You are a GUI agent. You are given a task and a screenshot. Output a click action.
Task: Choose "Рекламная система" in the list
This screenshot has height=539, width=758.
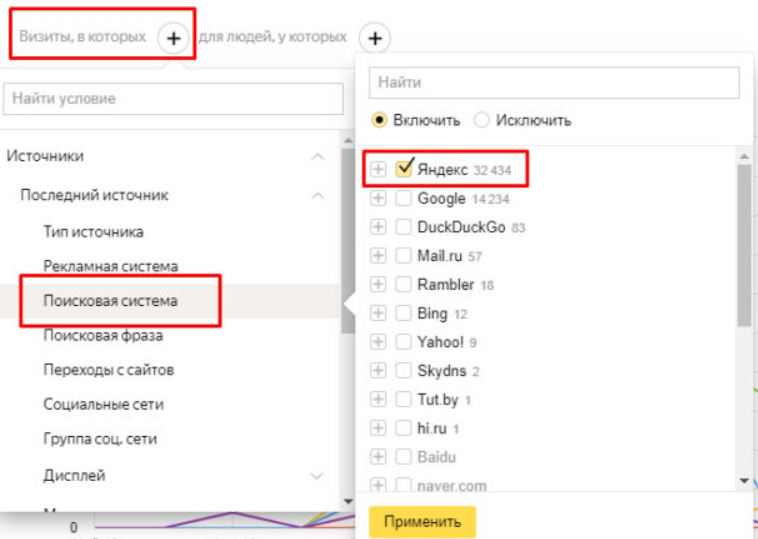[111, 266]
